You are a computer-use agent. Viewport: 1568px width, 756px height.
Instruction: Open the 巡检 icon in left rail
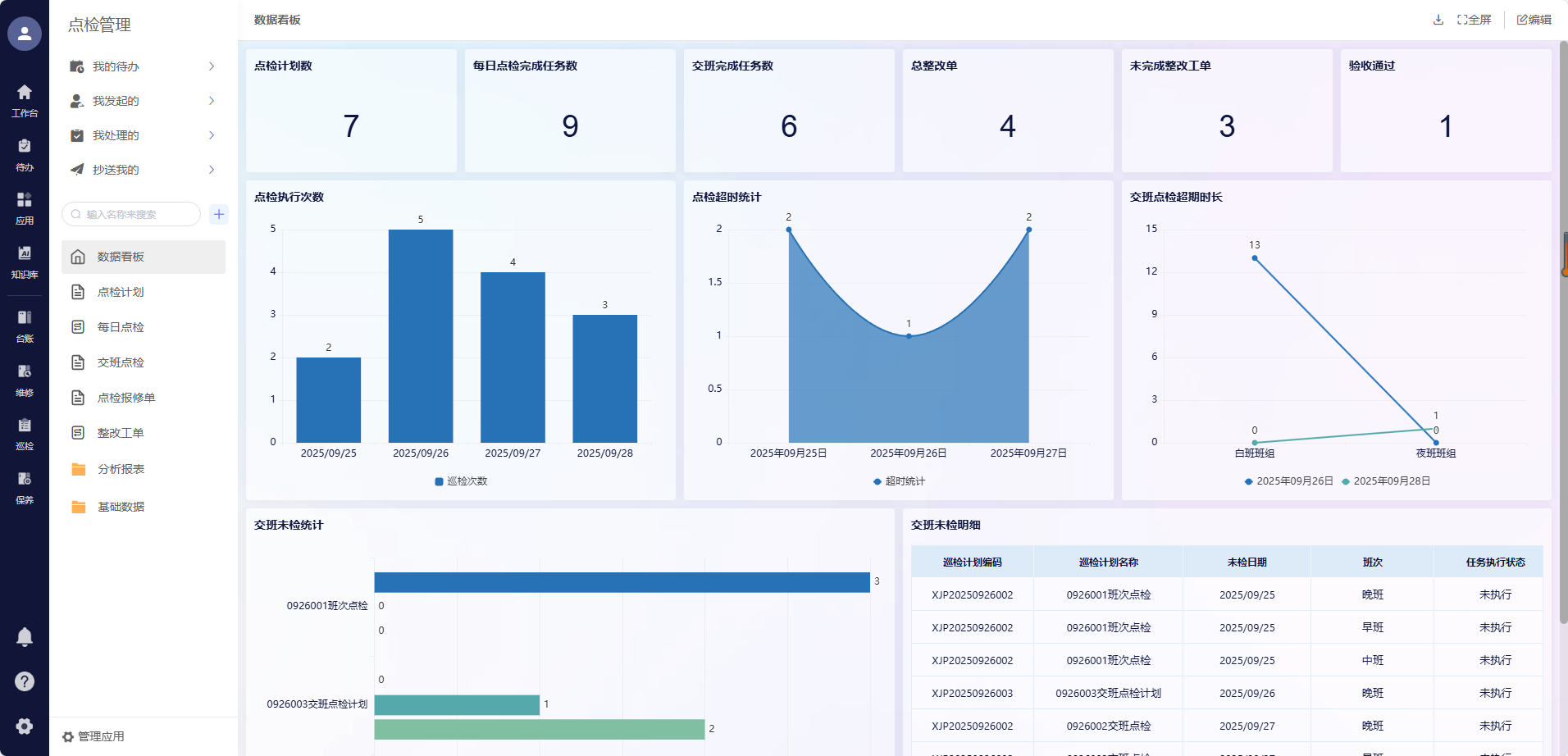[x=25, y=433]
